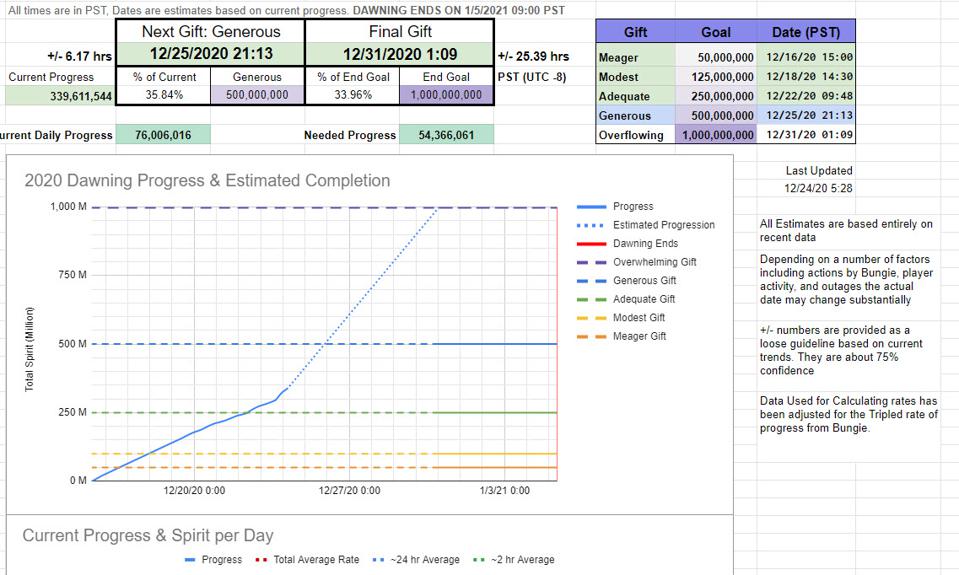Screen dimensions: 959x575
Task: Click the Meager Gift legend entry
Action: point(621,336)
